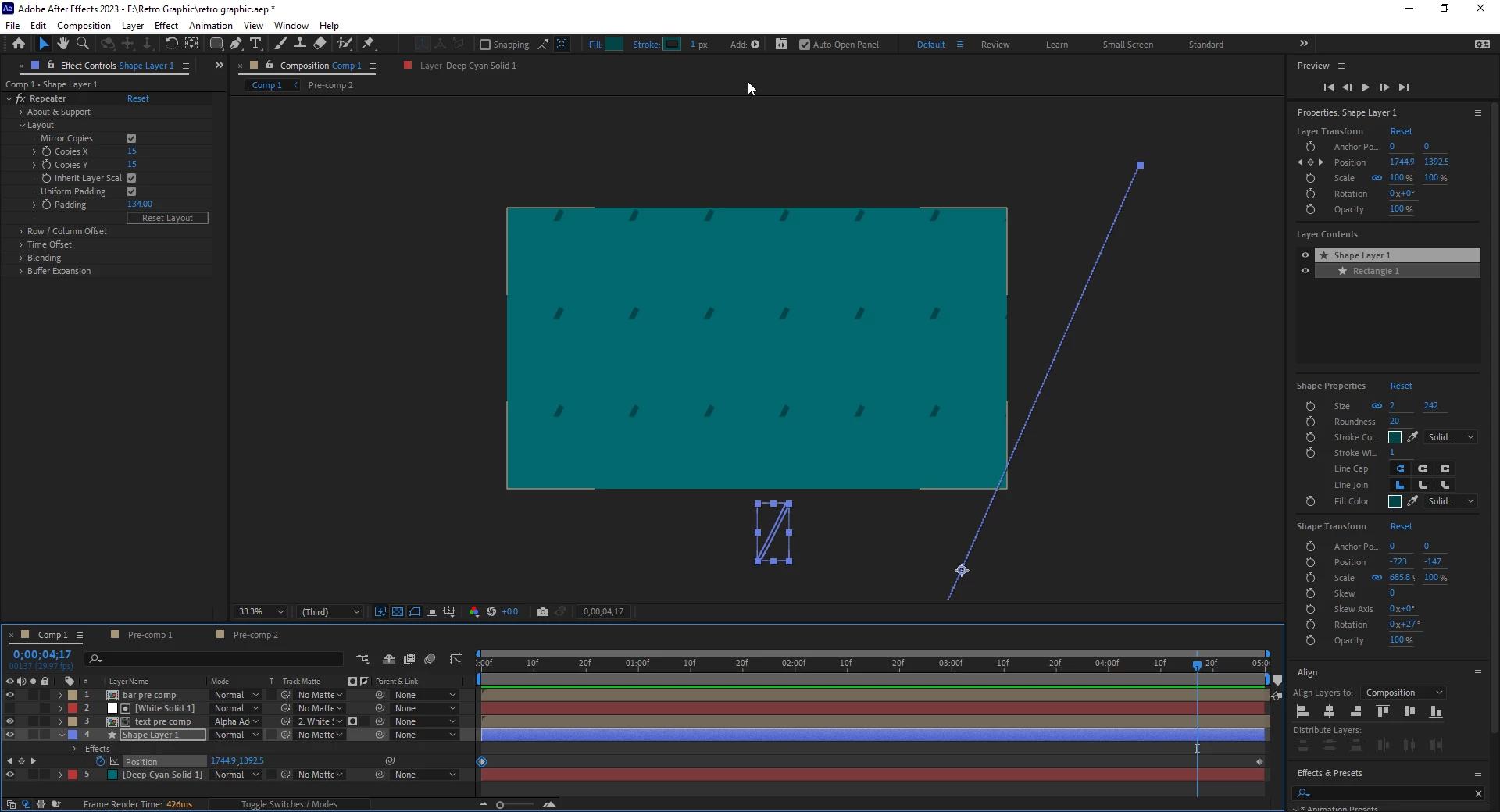Show White Solid 1 layer visibility
1500x812 pixels.
pos(9,708)
